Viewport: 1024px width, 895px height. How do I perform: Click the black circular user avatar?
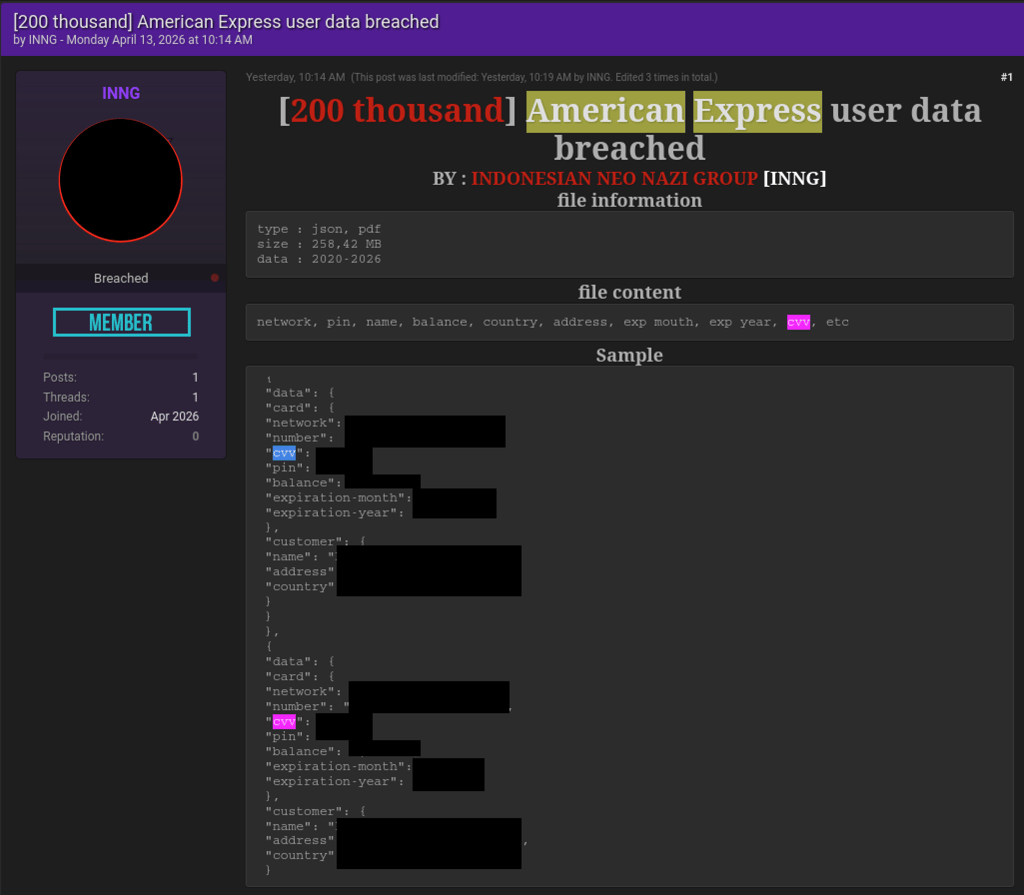121,180
